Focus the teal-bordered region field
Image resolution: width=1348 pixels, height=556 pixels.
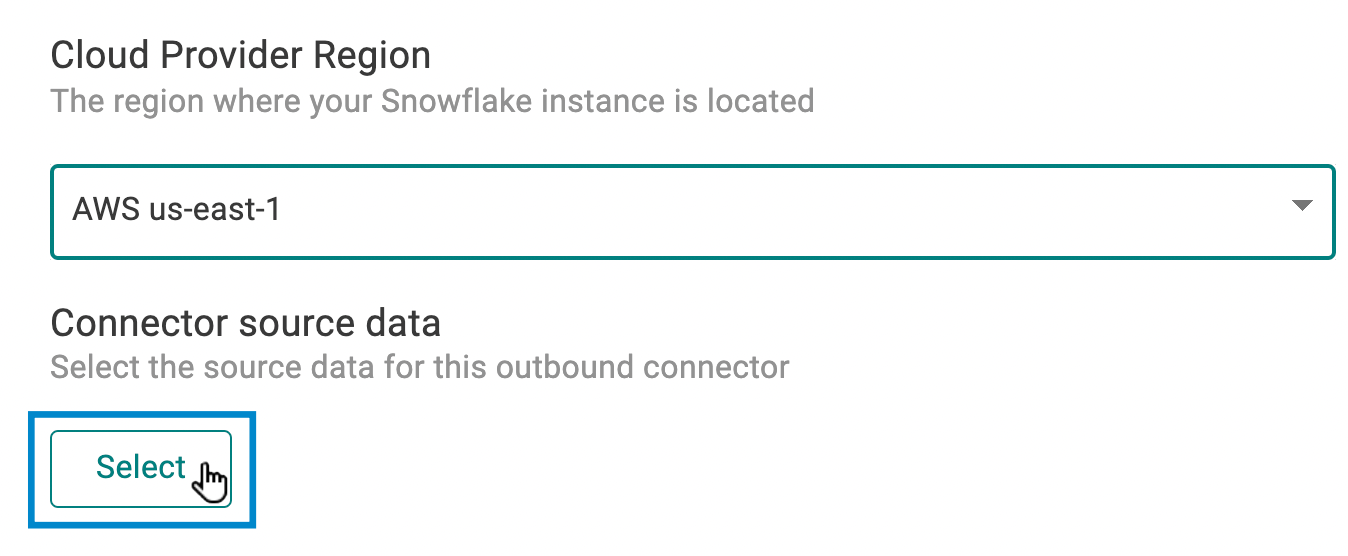point(692,211)
